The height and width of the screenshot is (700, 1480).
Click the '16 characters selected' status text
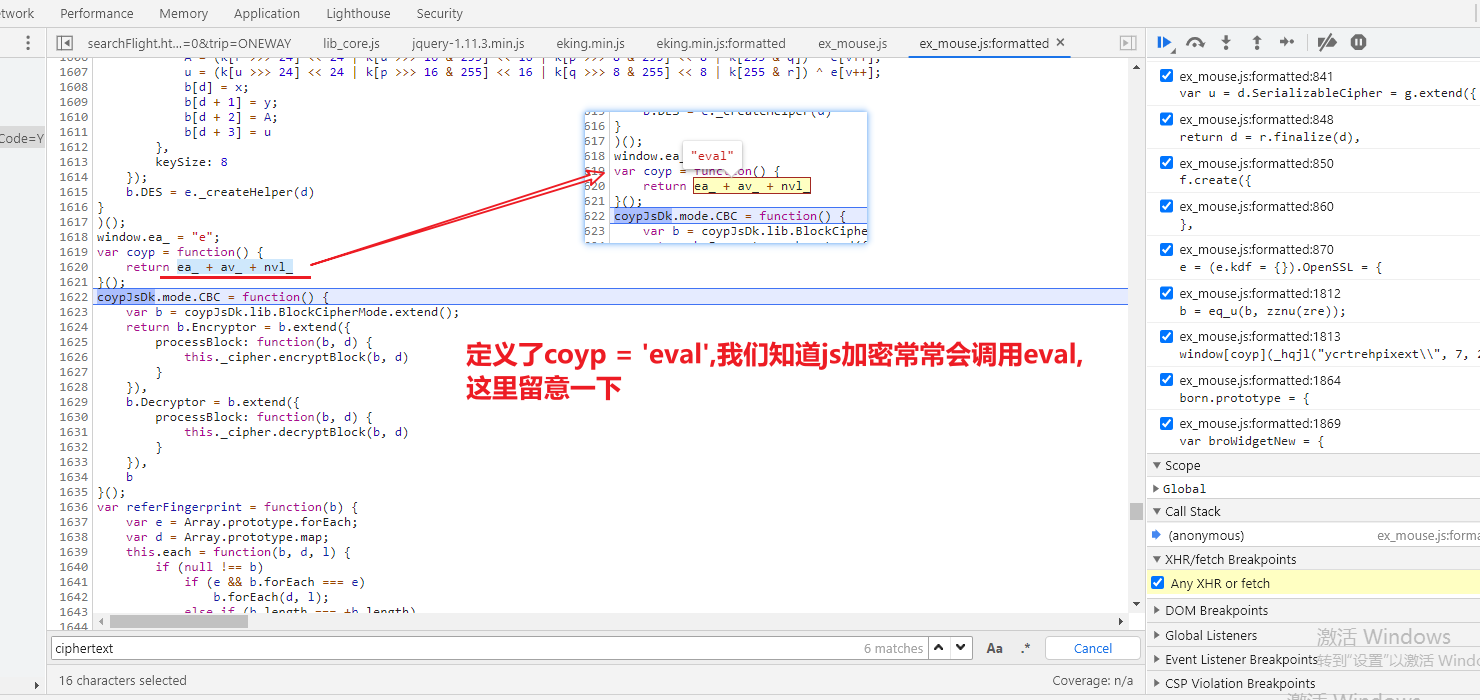pyautogui.click(x=123, y=680)
